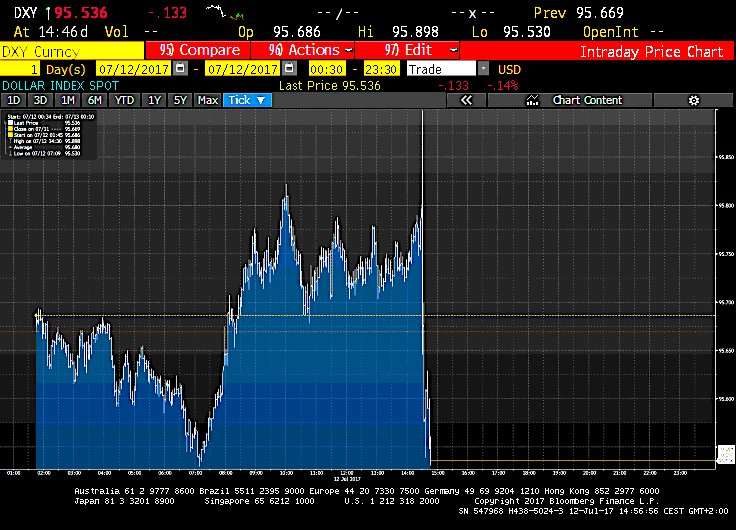Viewport: 736px width, 530px height.
Task: Click the Last Price 95.536 text
Action: (330, 85)
